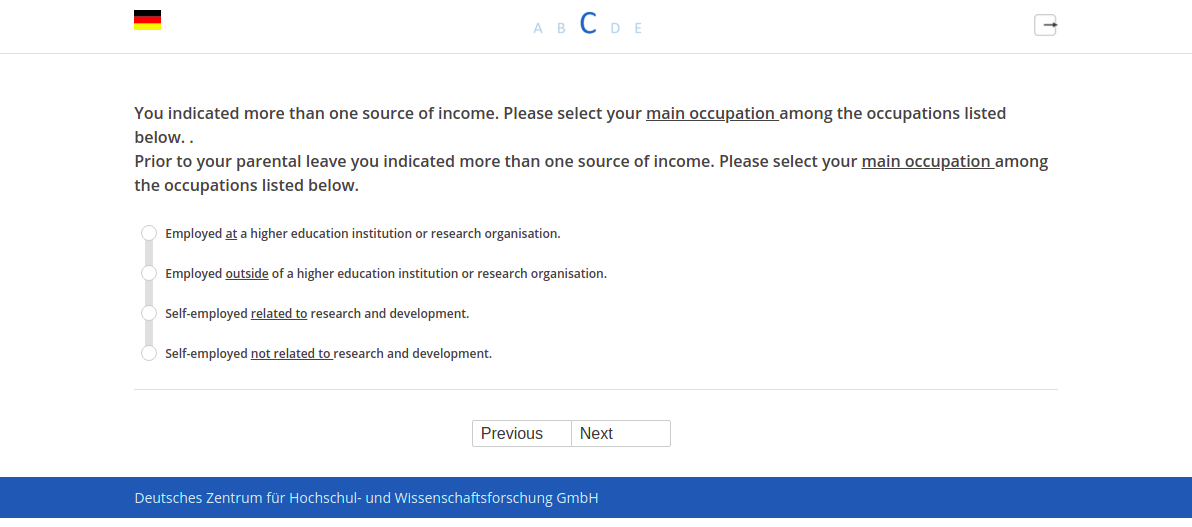Image resolution: width=1192 pixels, height=527 pixels.
Task: Choose radio self-employed related to research
Action: click(x=149, y=313)
